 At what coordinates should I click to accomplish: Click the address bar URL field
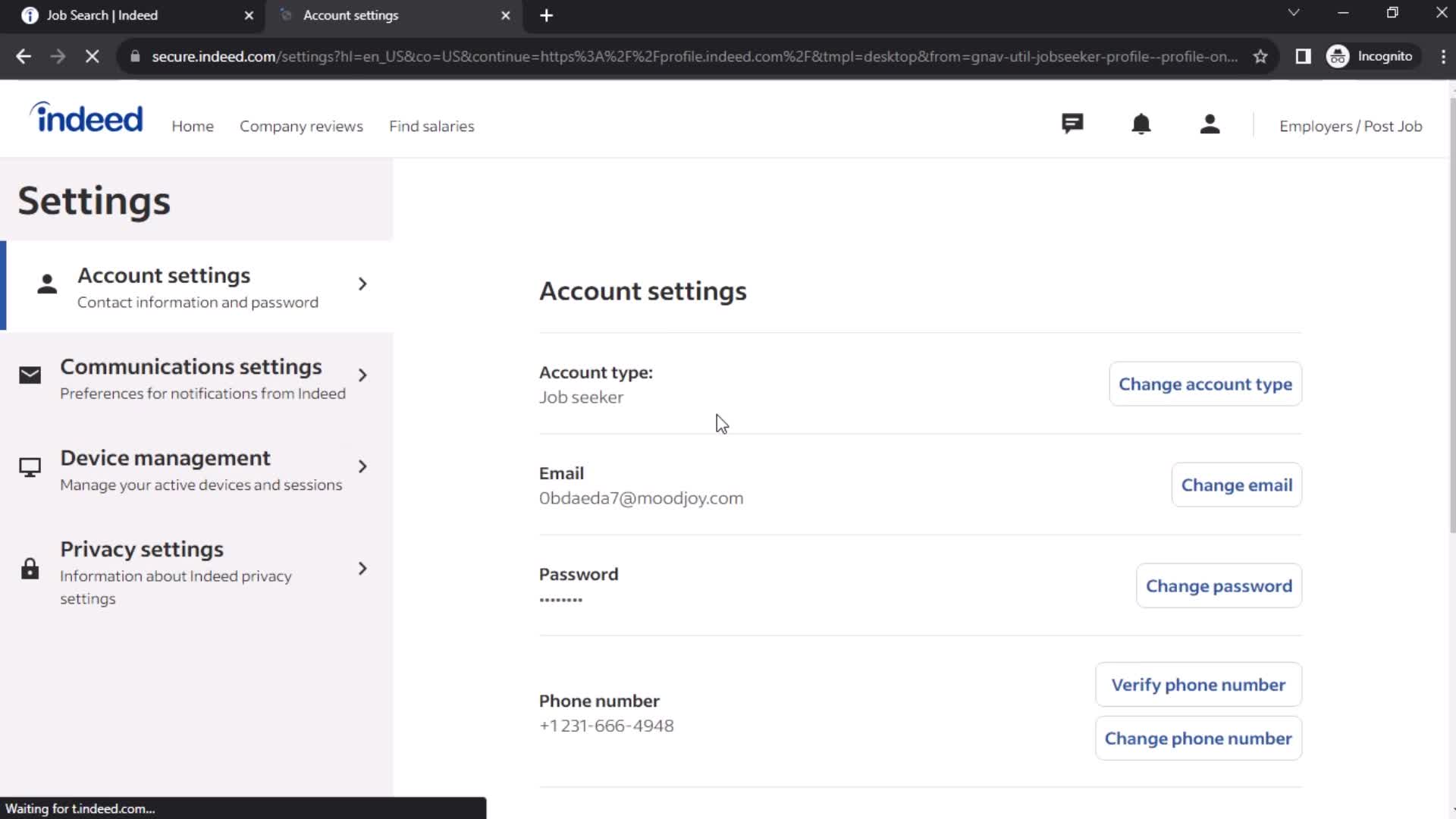click(x=694, y=56)
